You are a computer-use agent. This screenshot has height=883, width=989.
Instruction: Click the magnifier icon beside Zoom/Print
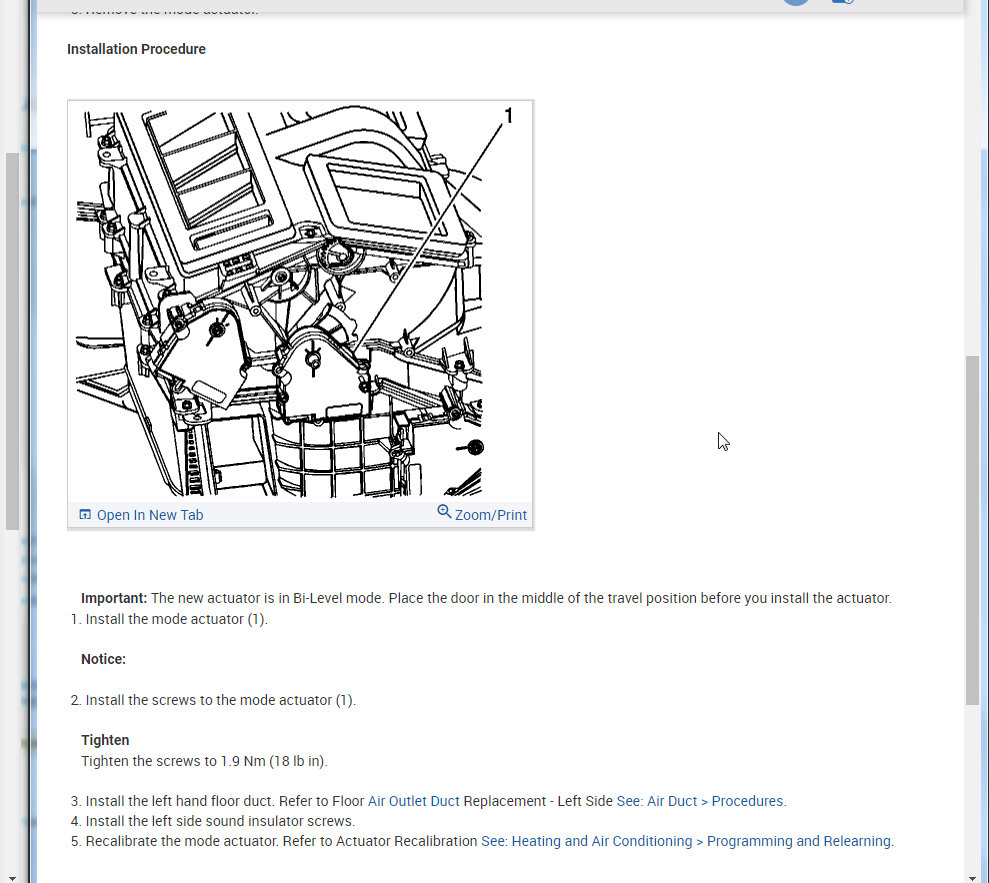tap(444, 512)
